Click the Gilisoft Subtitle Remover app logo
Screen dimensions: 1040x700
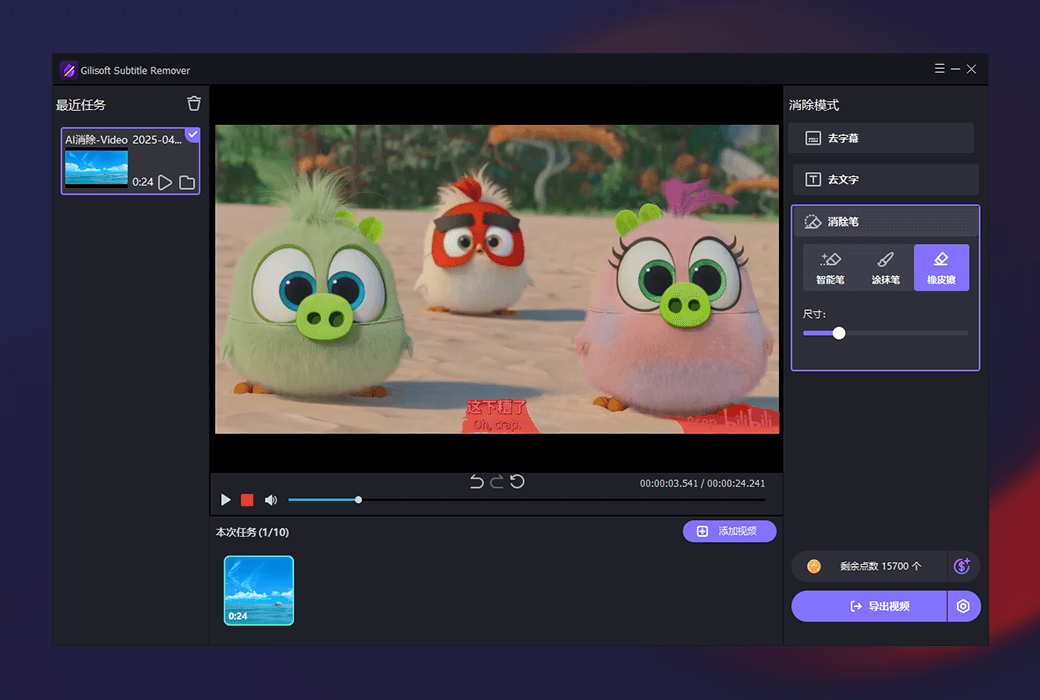tap(68, 70)
